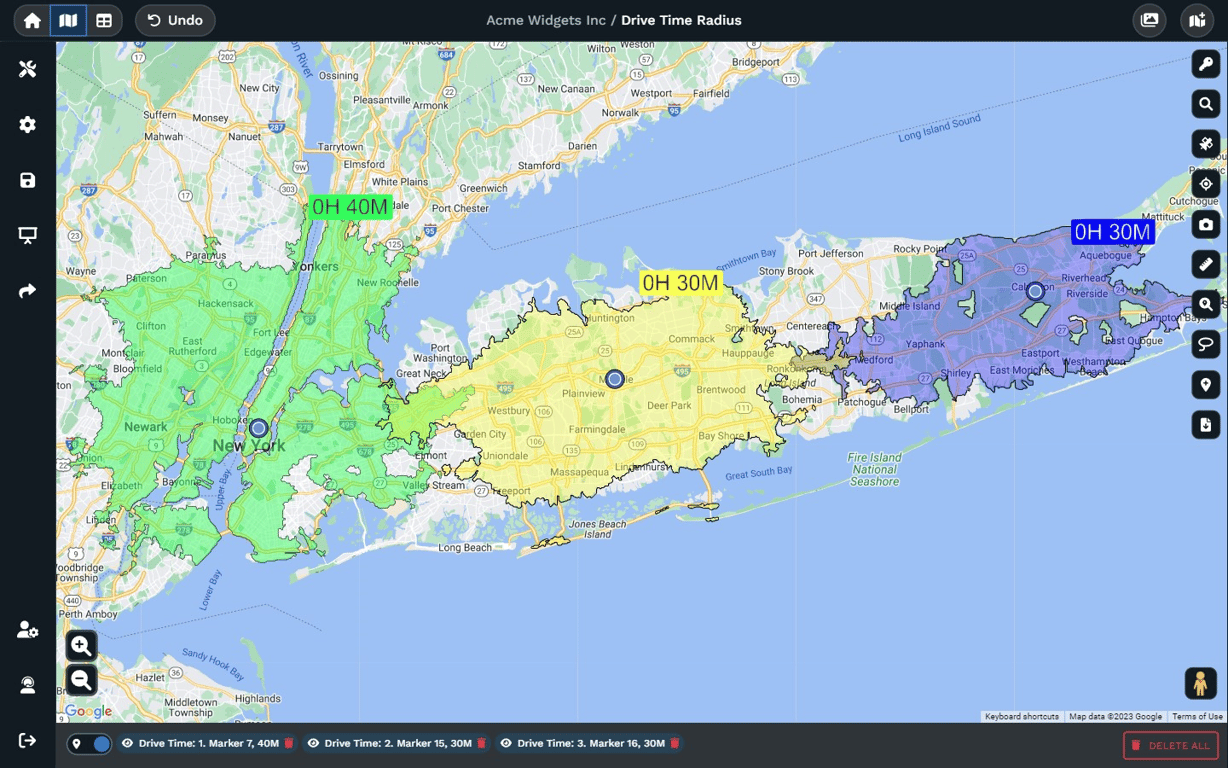Toggle visibility of Drive Time 2 Marker 15
This screenshot has width=1228, height=768.
(313, 744)
